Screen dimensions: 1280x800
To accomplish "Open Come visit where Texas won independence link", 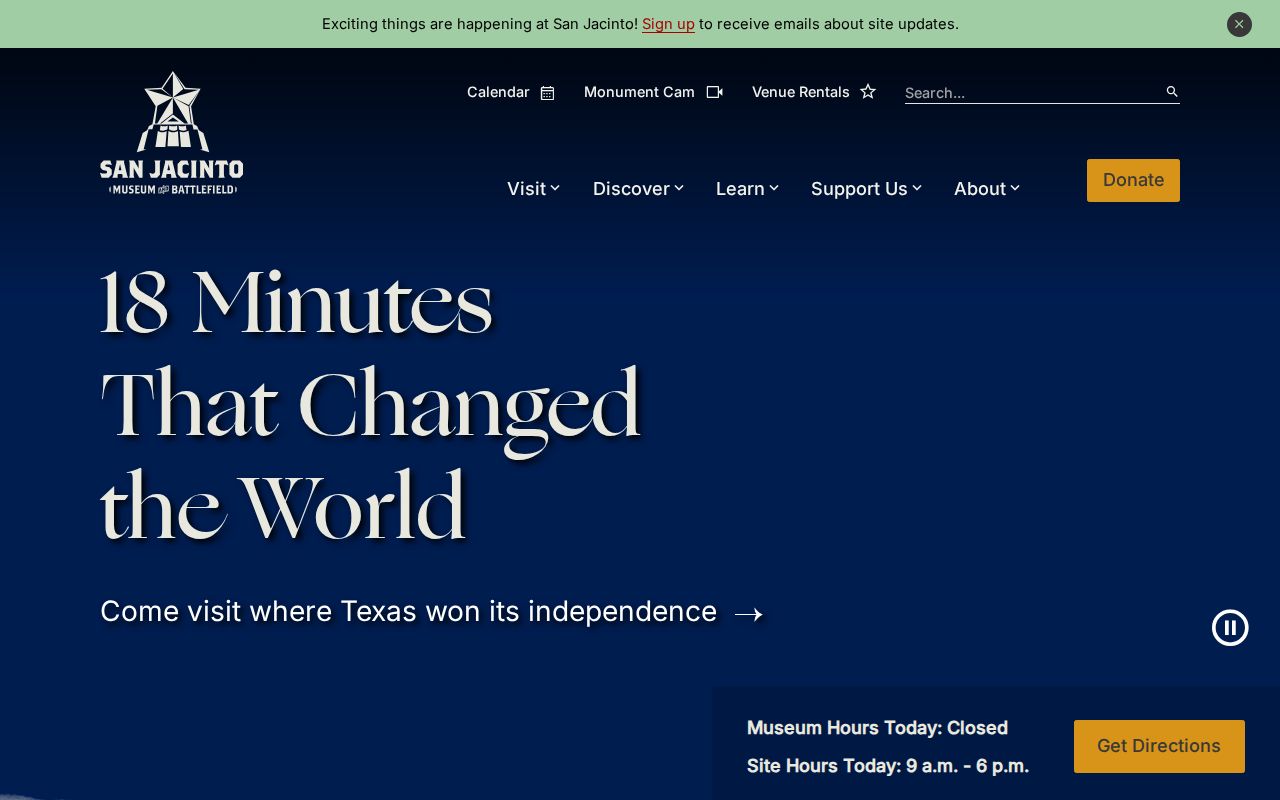I will coord(408,611).
